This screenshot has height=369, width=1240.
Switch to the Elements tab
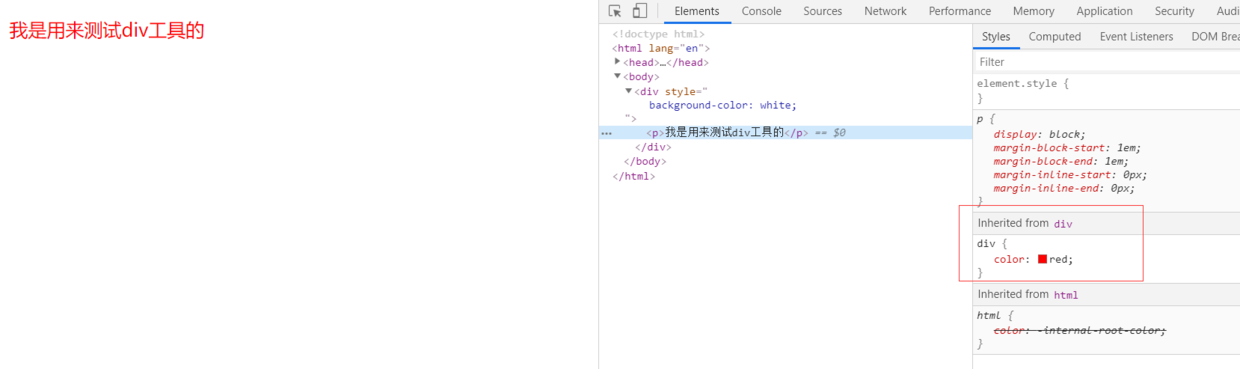tap(697, 11)
